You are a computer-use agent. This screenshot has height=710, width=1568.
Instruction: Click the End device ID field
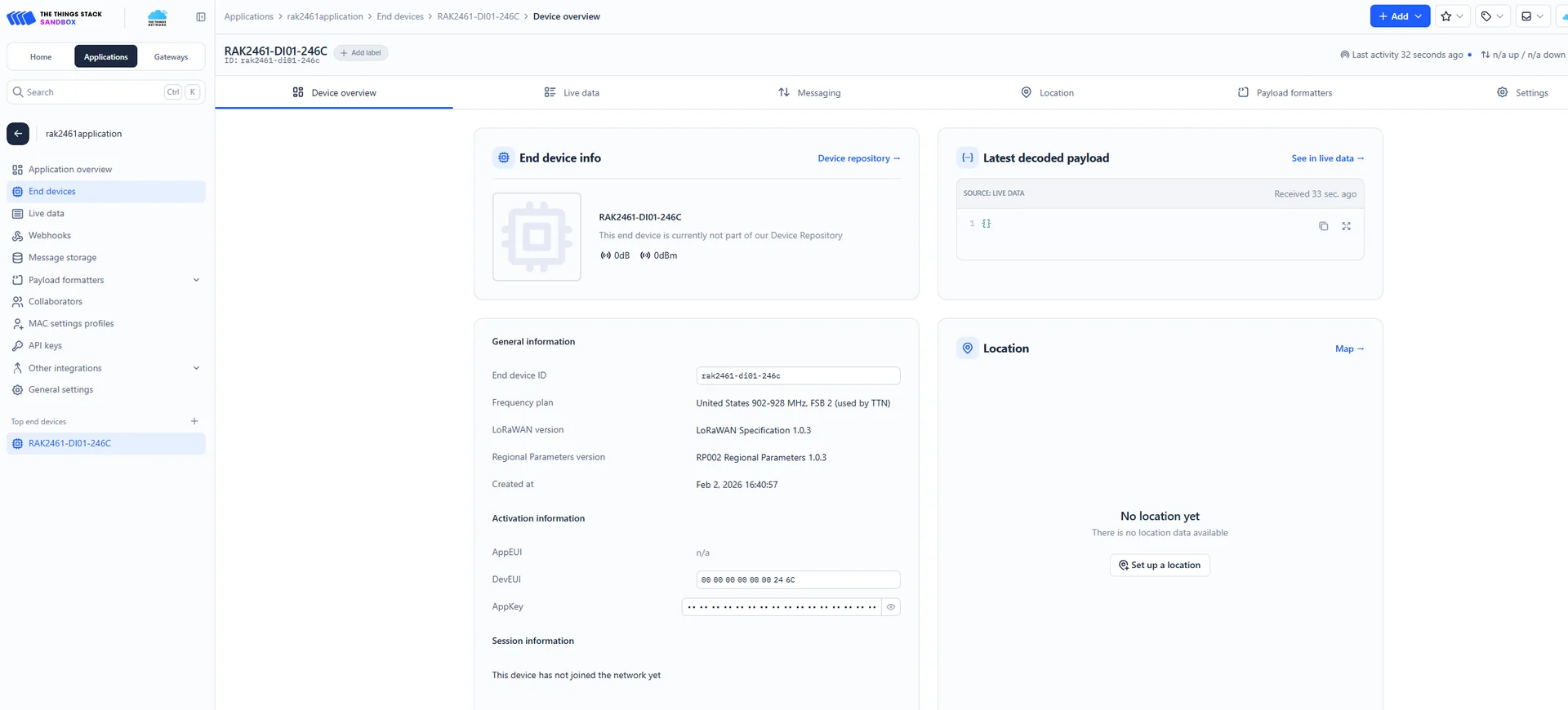pyautogui.click(x=798, y=375)
